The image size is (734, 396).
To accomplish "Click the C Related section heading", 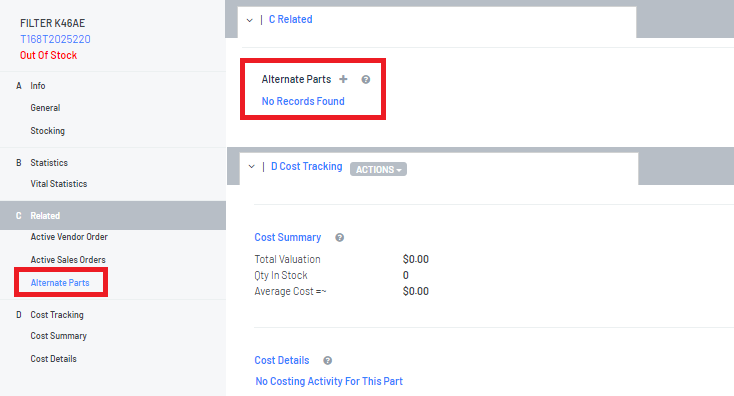I will (290, 20).
